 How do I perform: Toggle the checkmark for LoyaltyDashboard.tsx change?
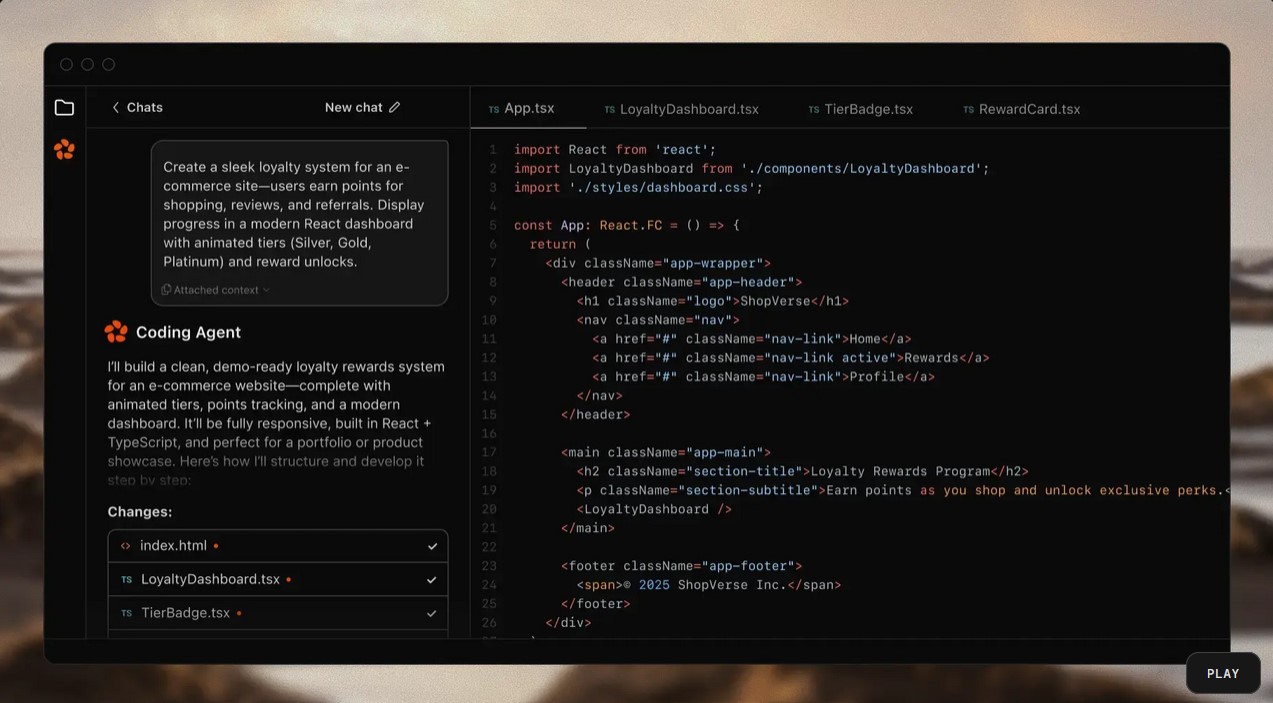(432, 580)
